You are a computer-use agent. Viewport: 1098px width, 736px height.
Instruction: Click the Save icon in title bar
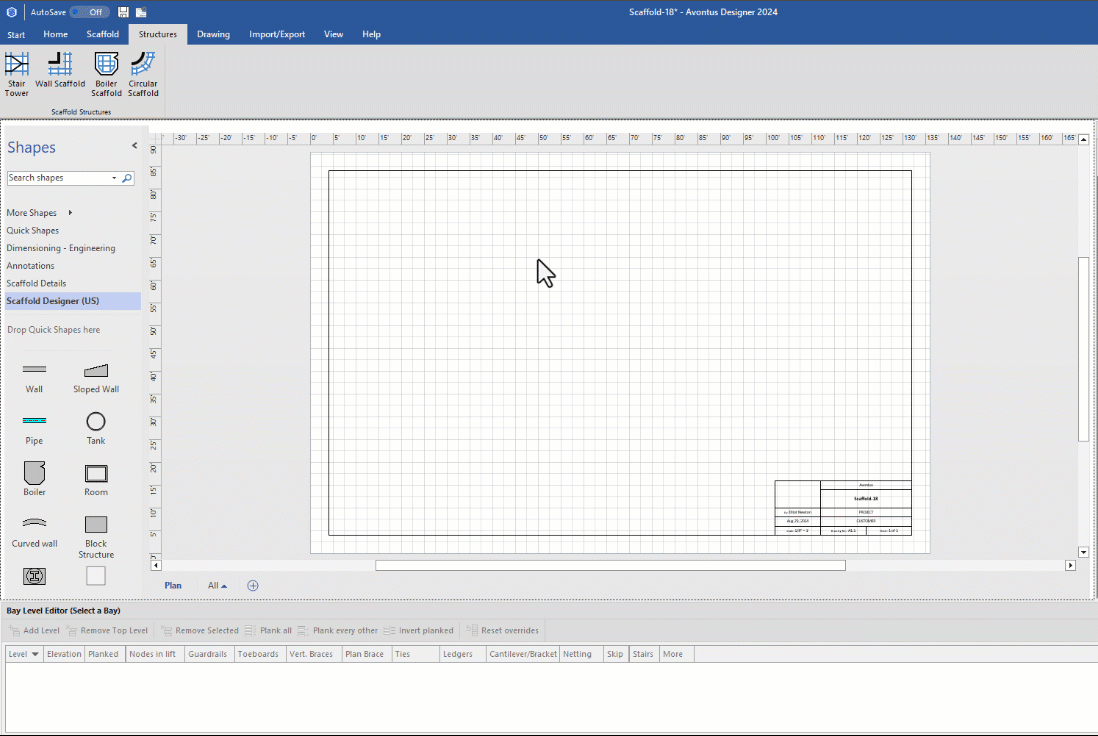coord(123,12)
